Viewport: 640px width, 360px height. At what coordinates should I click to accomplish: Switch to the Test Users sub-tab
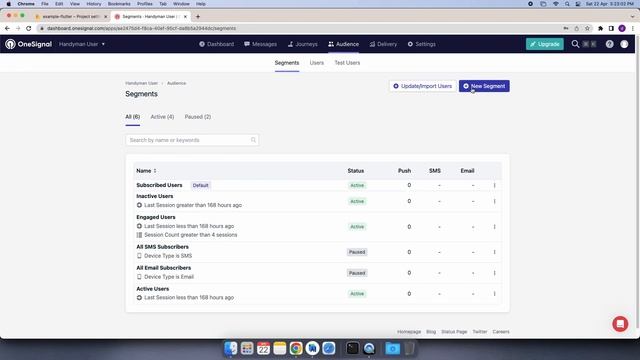[x=347, y=63]
